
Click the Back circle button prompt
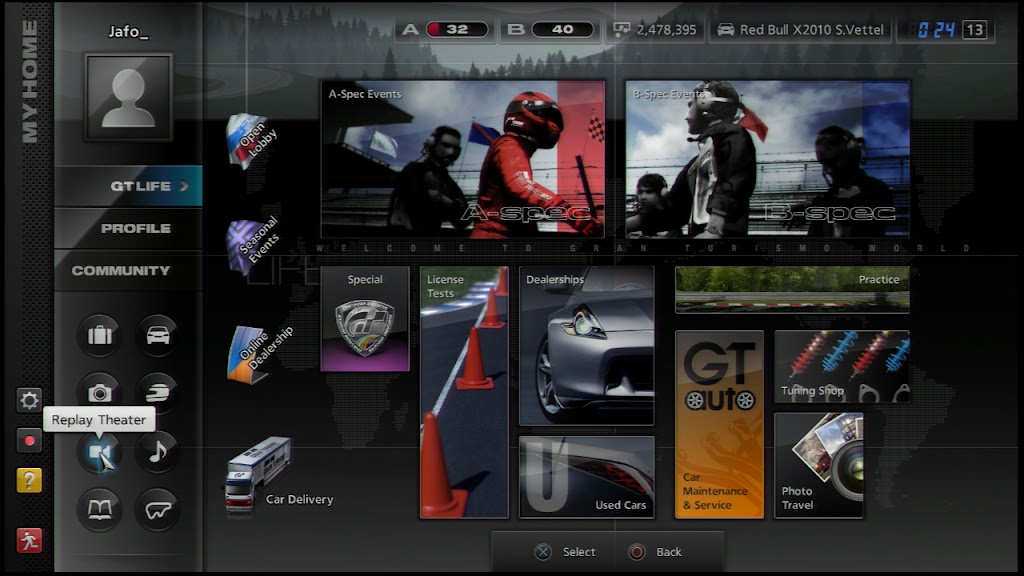point(656,552)
